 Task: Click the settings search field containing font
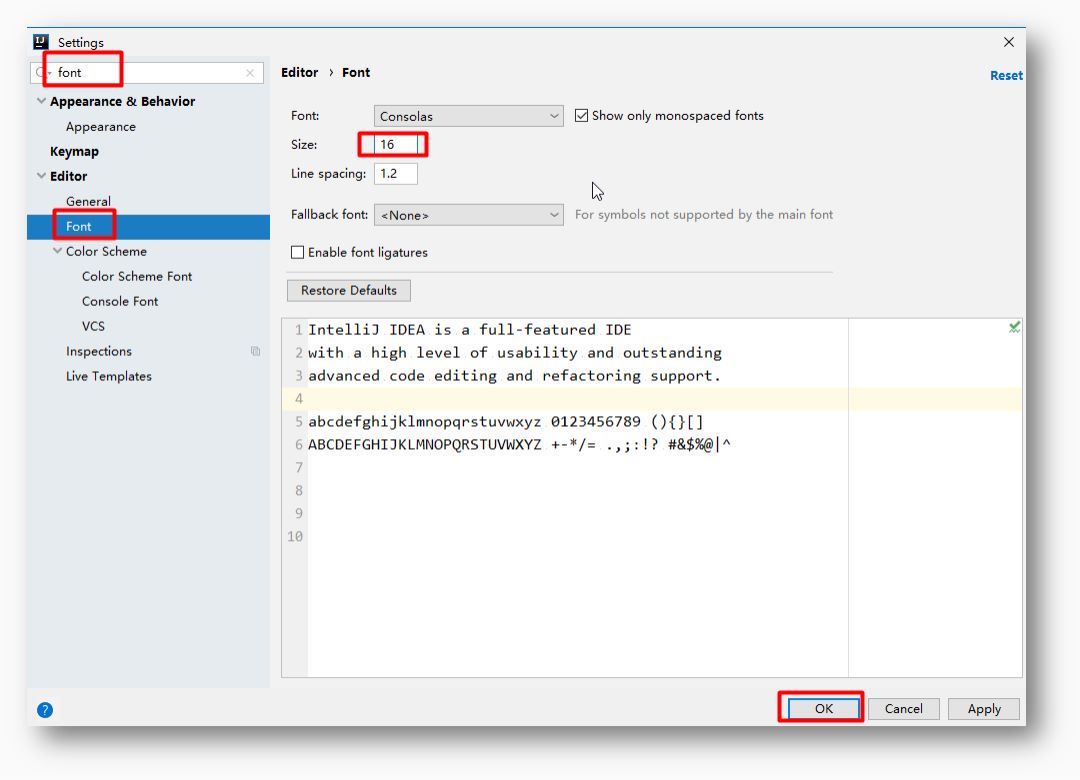tap(147, 72)
